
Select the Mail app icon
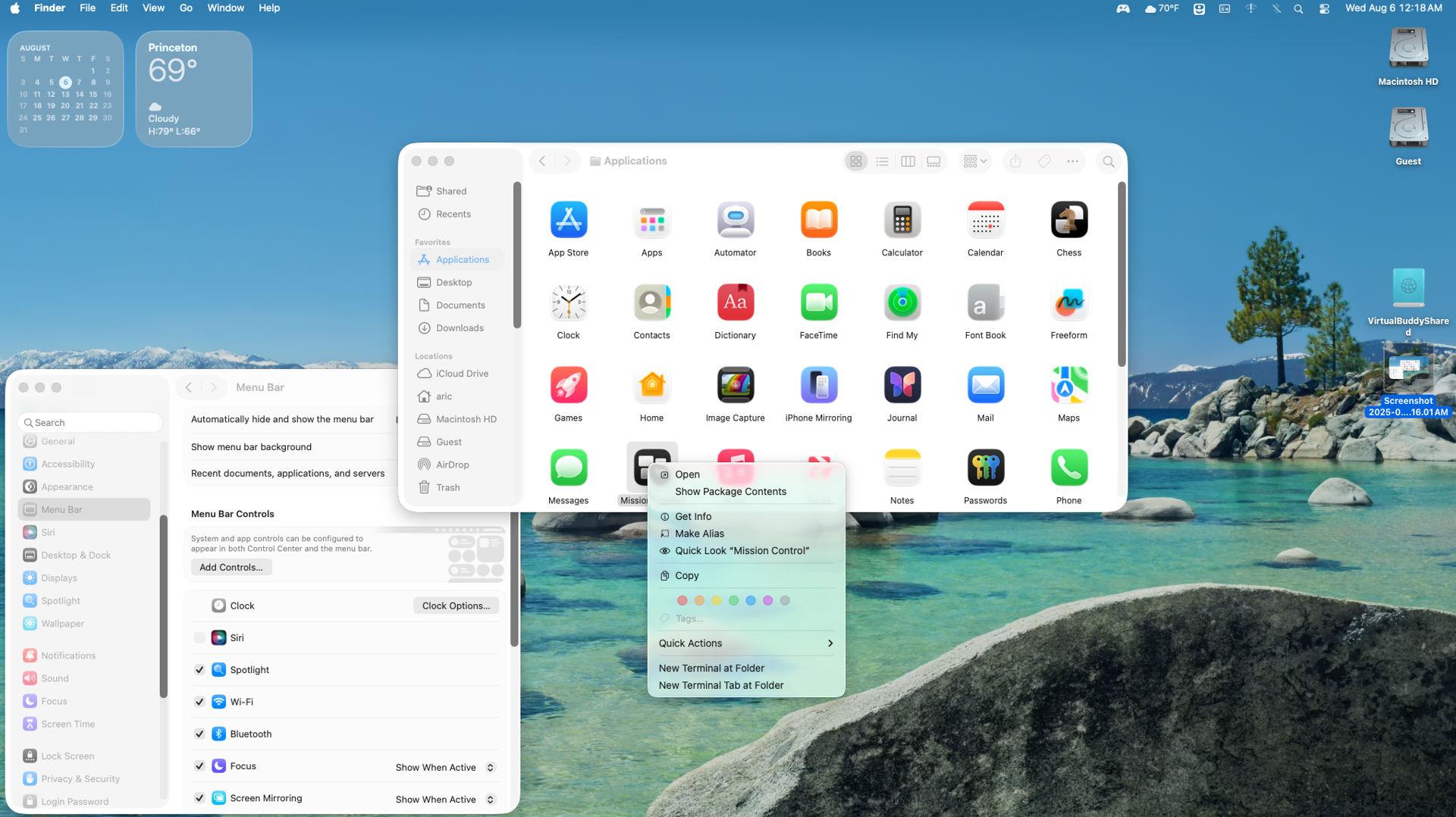tap(985, 385)
